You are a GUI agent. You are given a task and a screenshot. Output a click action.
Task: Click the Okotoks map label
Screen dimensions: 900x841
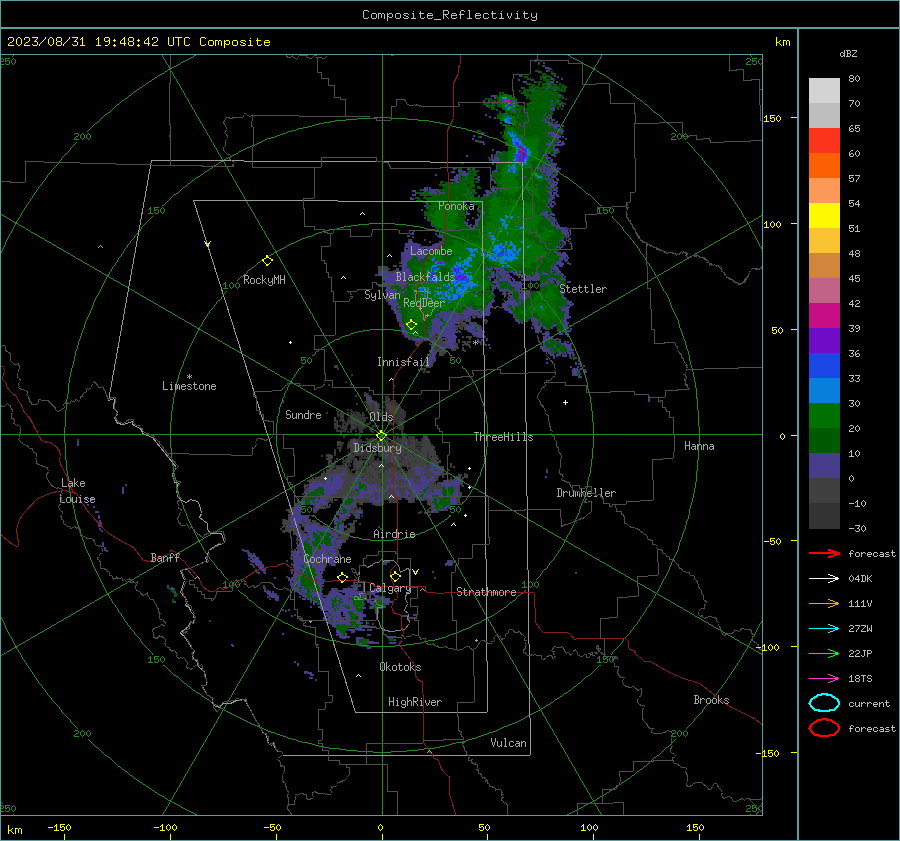click(400, 667)
